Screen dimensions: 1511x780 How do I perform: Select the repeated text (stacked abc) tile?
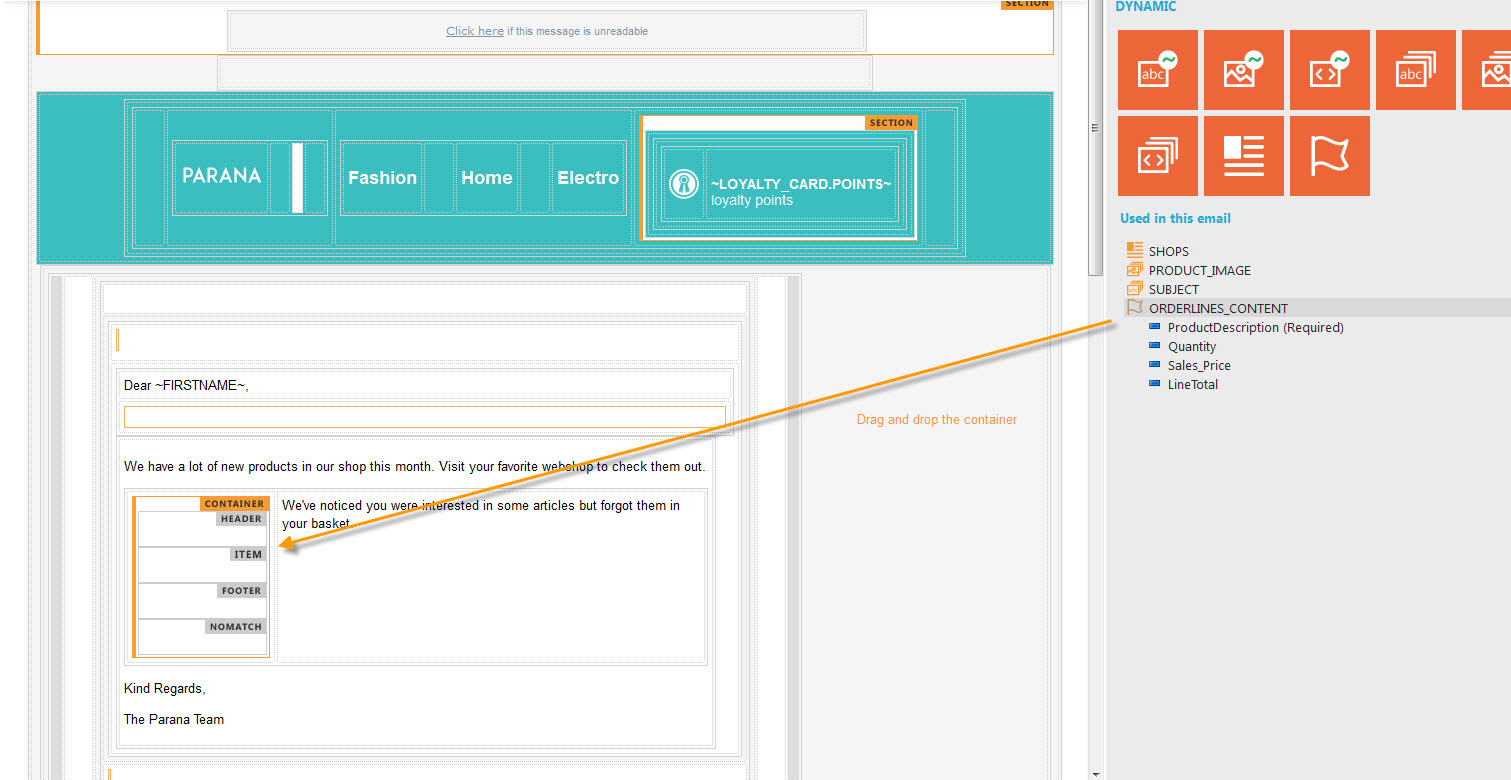pyautogui.click(x=1415, y=70)
